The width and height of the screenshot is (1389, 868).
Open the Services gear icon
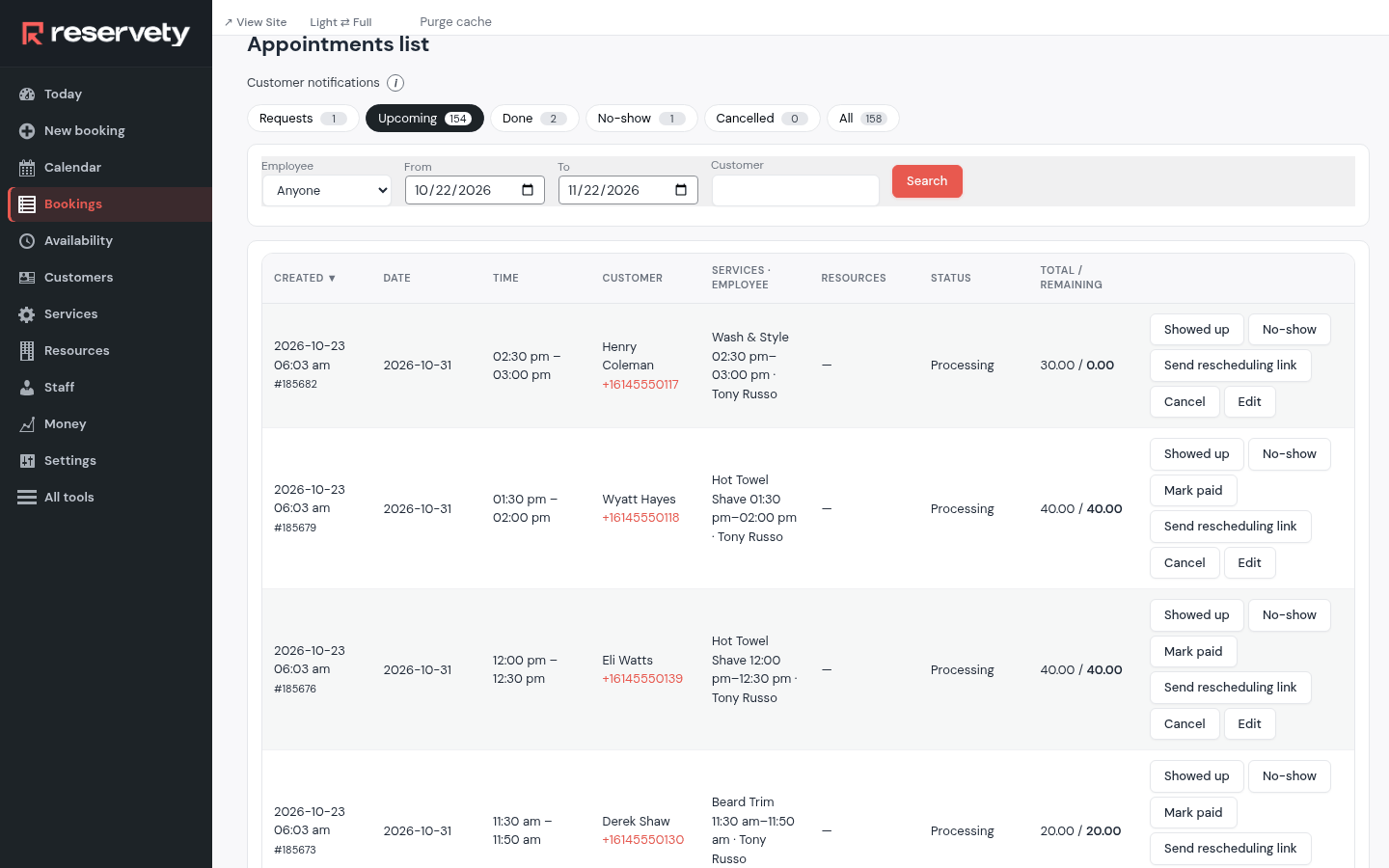click(27, 314)
